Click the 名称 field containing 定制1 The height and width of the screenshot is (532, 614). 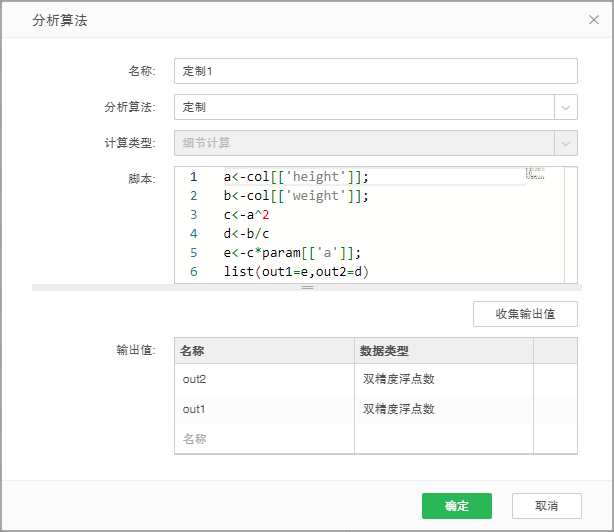tap(375, 71)
